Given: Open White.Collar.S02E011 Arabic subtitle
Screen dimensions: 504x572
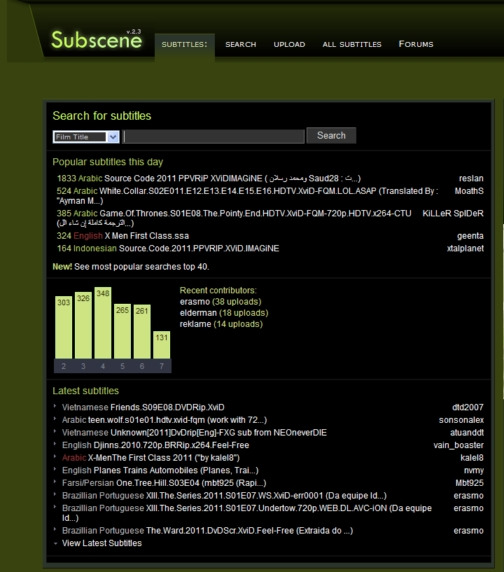Looking at the screenshot, I should (247, 196).
